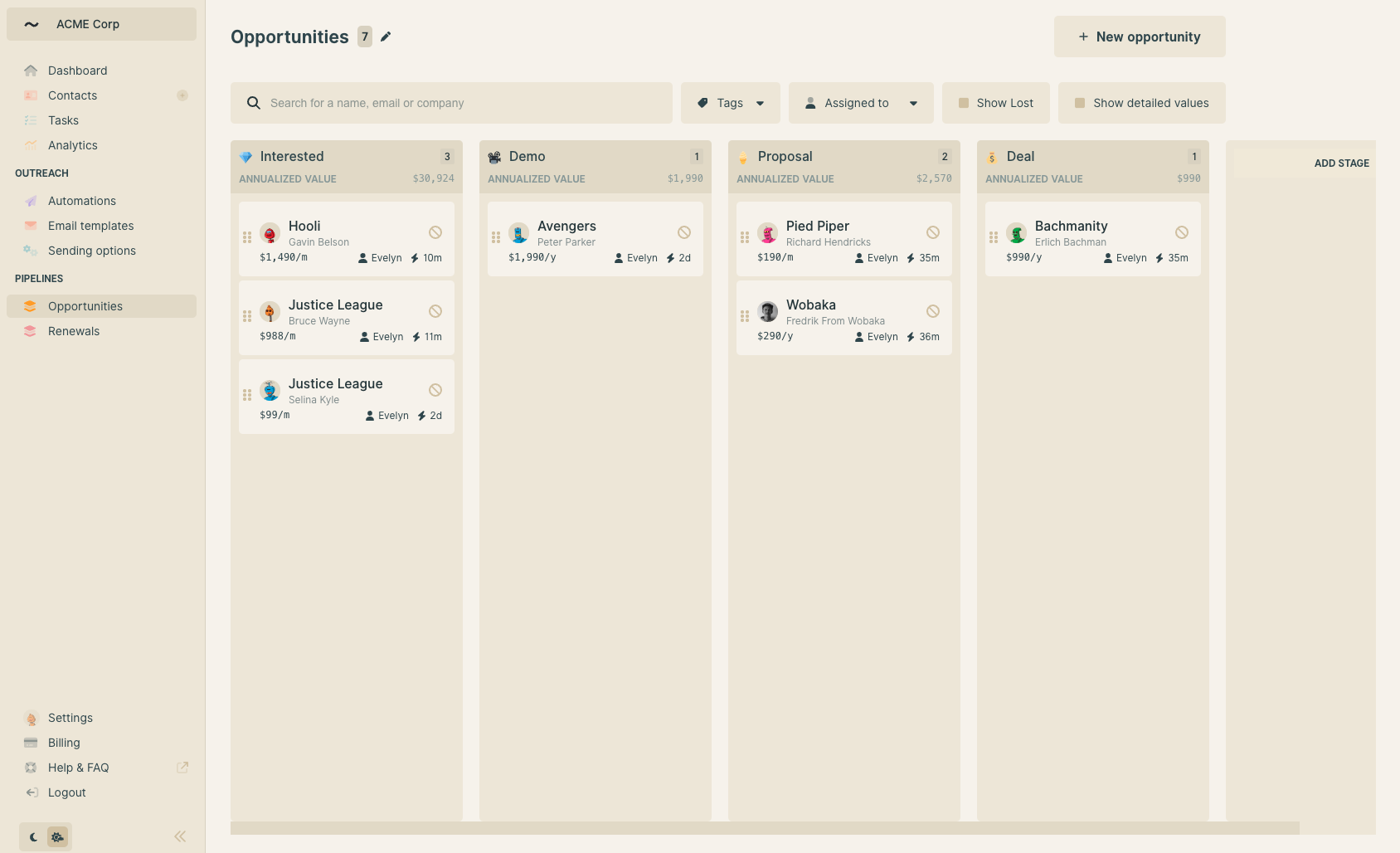Click Selina Kyle contact name

[314, 400]
